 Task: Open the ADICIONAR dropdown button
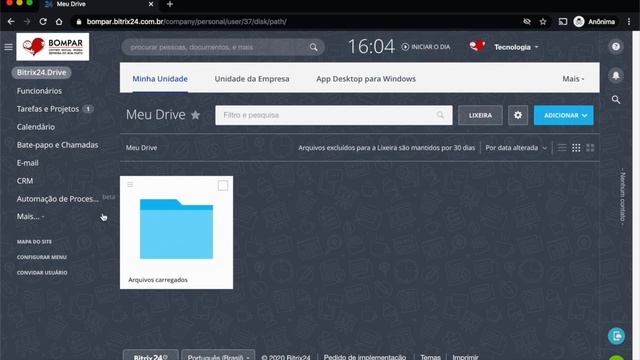coord(564,116)
